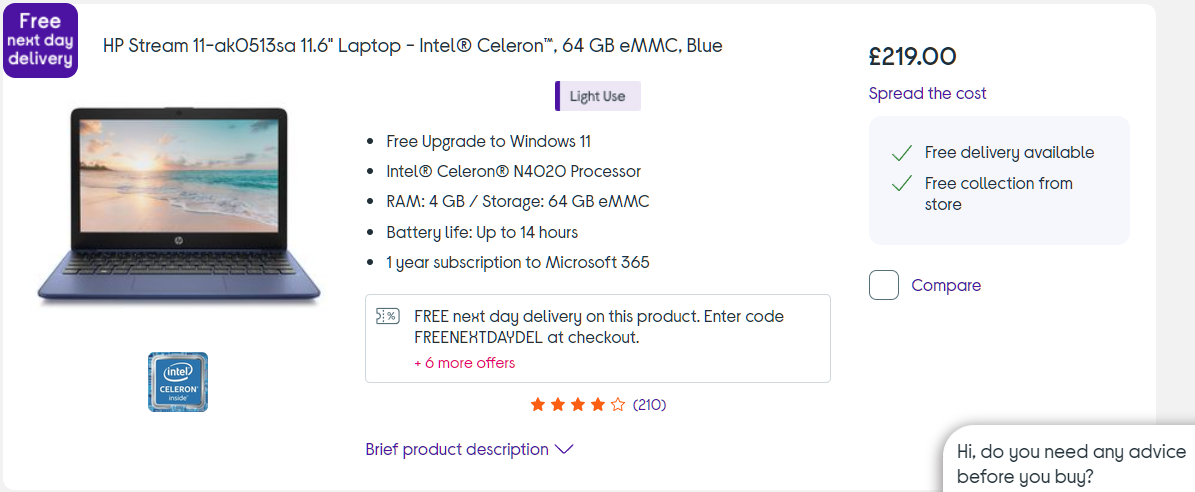1195x492 pixels.
Task: Click the Intel Celeron inside logo
Action: click(x=178, y=381)
